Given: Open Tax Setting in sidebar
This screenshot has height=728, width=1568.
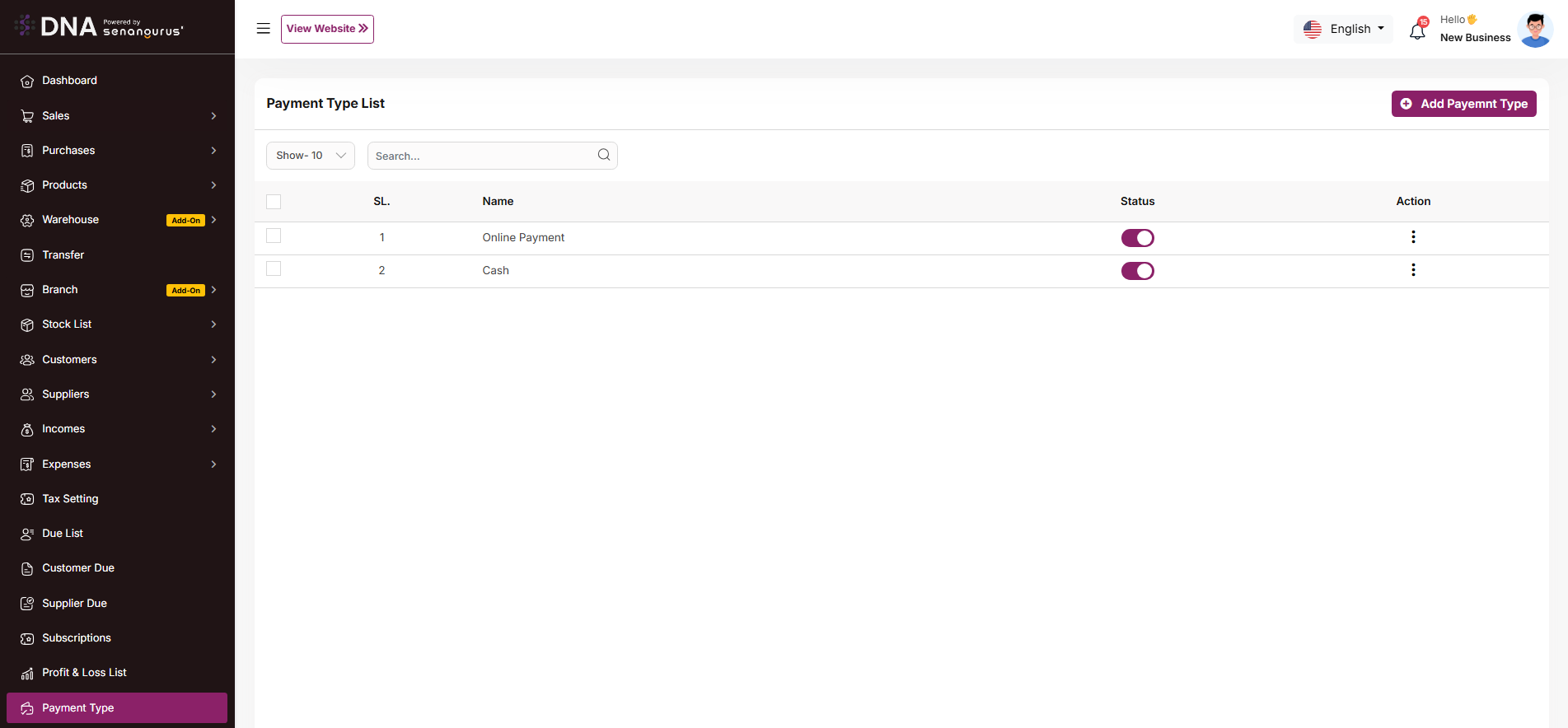Looking at the screenshot, I should pos(70,499).
